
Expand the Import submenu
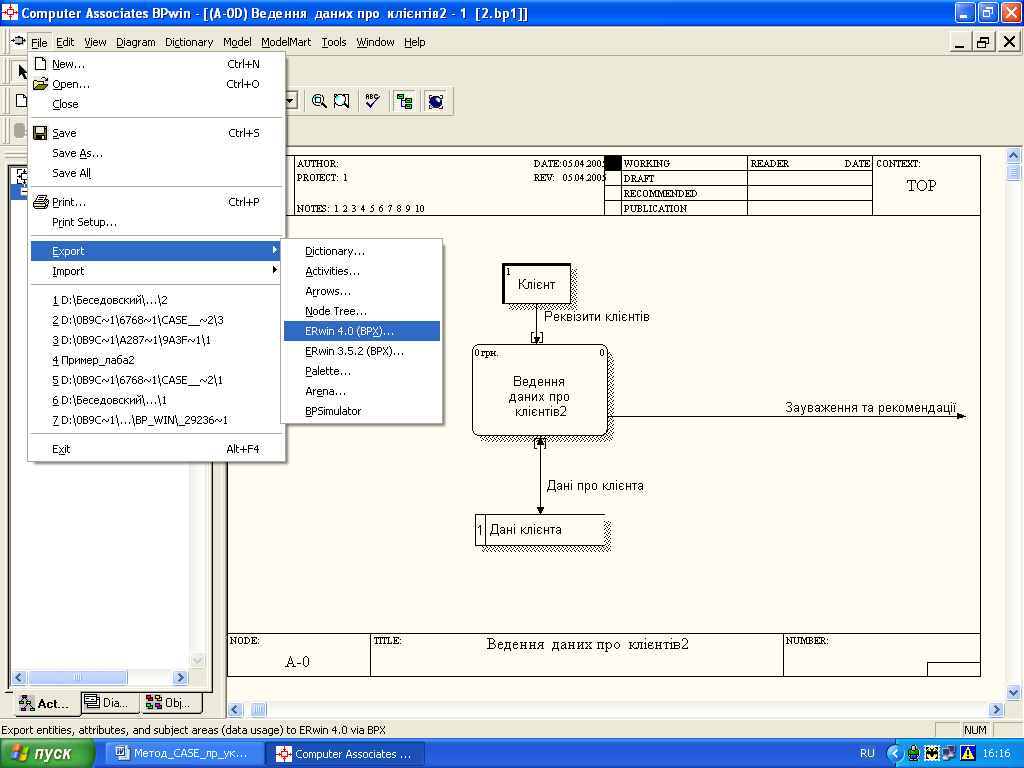(x=68, y=271)
